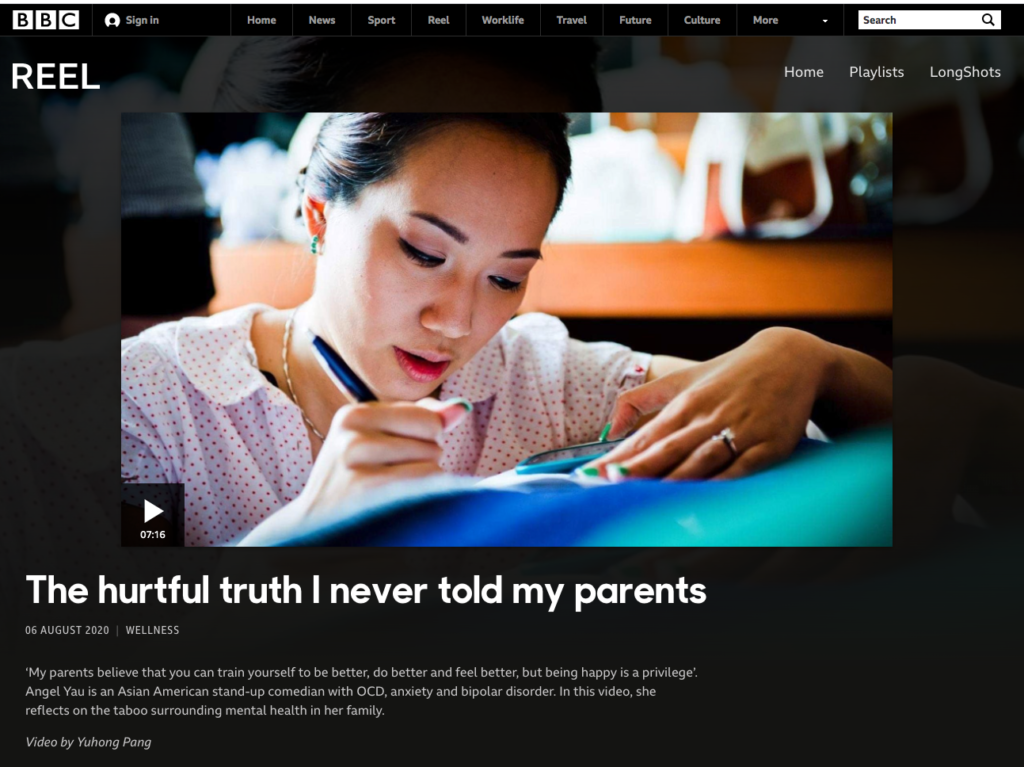Click the BBC logo
1024x767 pixels.
tap(46, 20)
